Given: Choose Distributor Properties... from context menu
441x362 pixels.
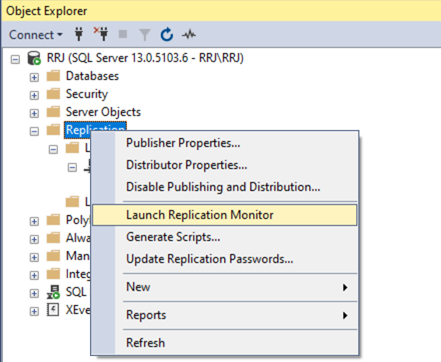Looking at the screenshot, I should click(225, 165).
